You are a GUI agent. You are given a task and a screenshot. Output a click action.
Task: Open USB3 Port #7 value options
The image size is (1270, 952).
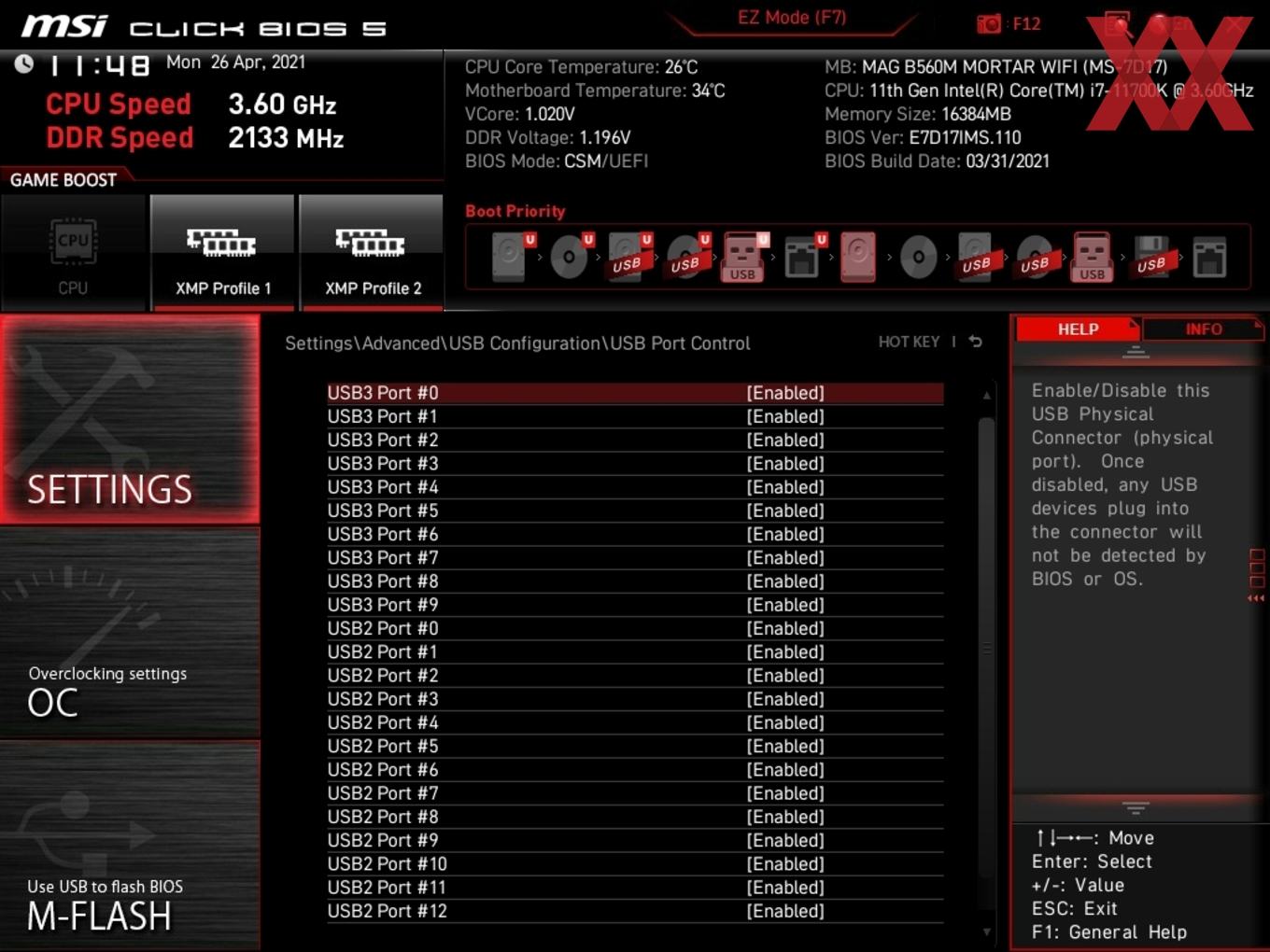click(x=785, y=558)
